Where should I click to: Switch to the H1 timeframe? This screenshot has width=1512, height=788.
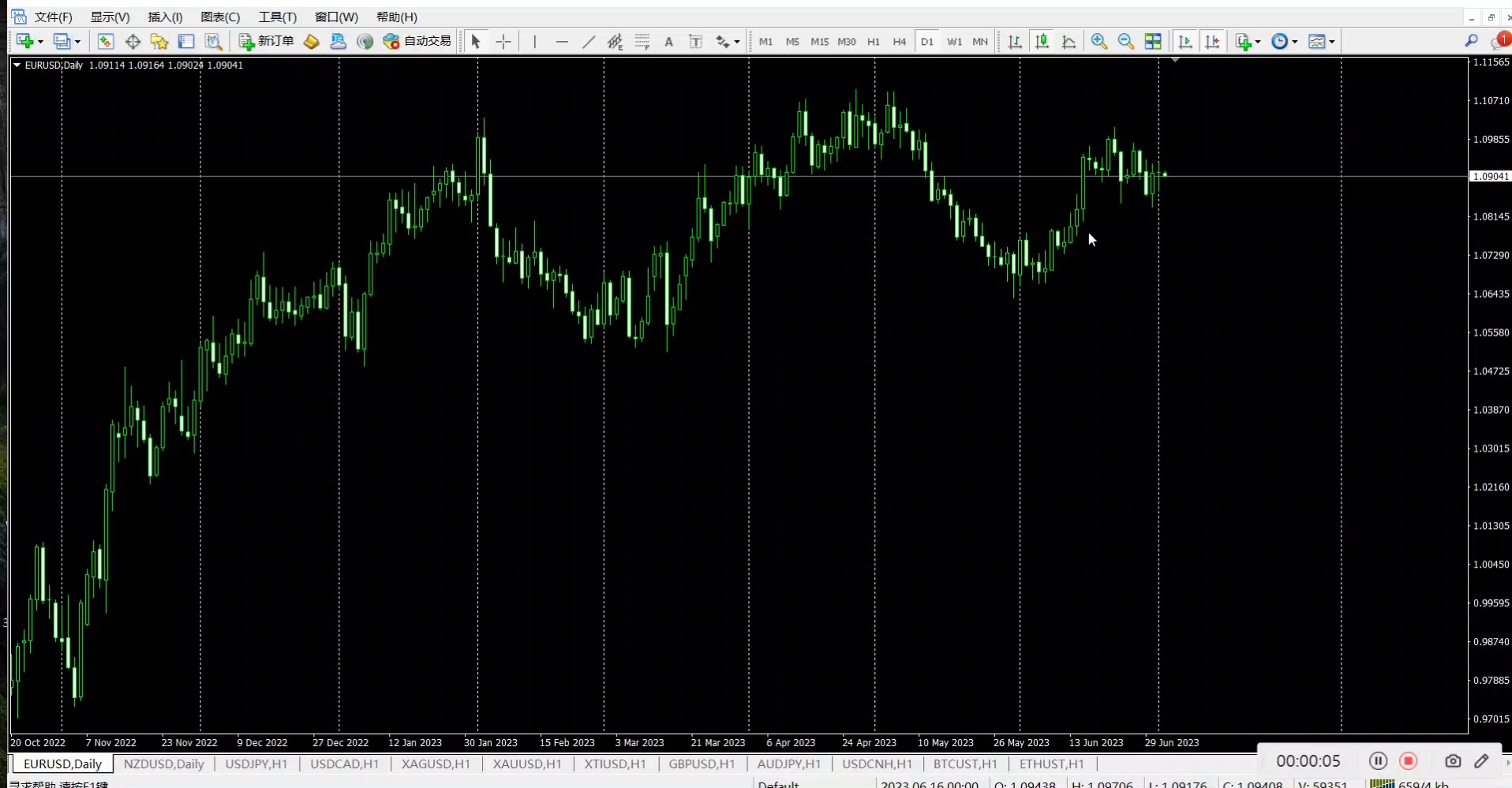pyautogui.click(x=874, y=42)
